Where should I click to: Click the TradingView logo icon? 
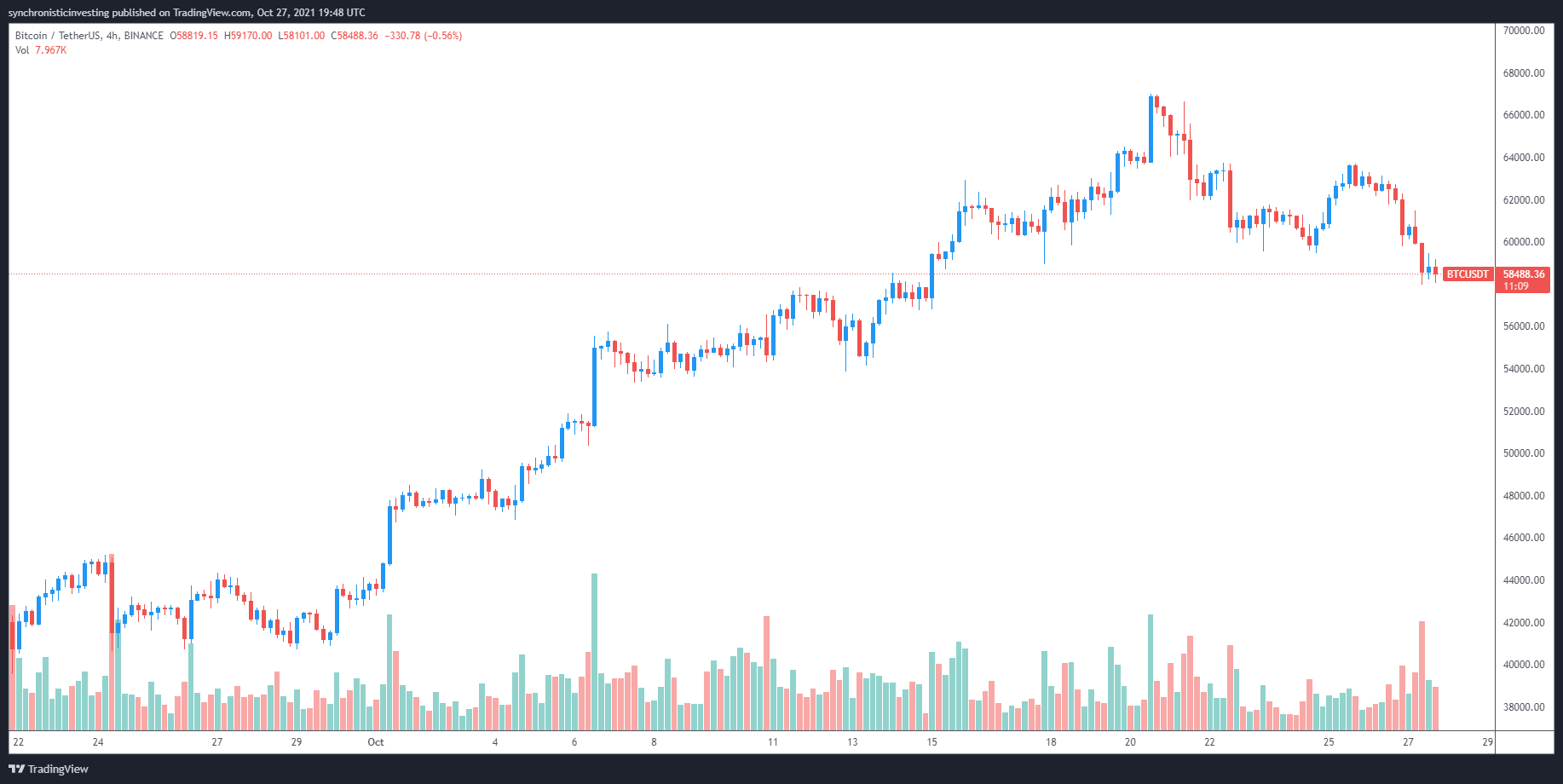(x=16, y=769)
